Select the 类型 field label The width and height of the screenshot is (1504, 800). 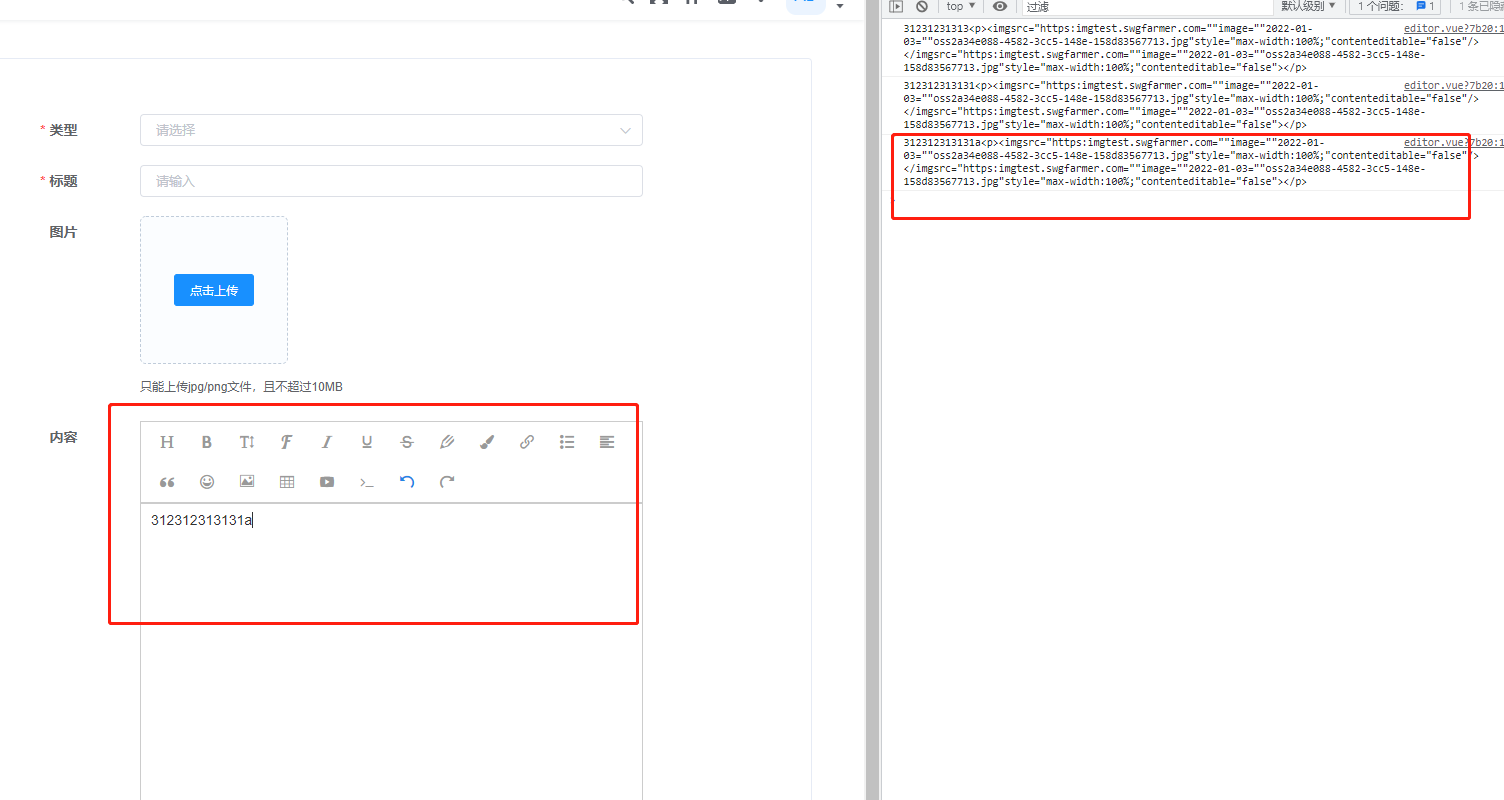(x=63, y=130)
